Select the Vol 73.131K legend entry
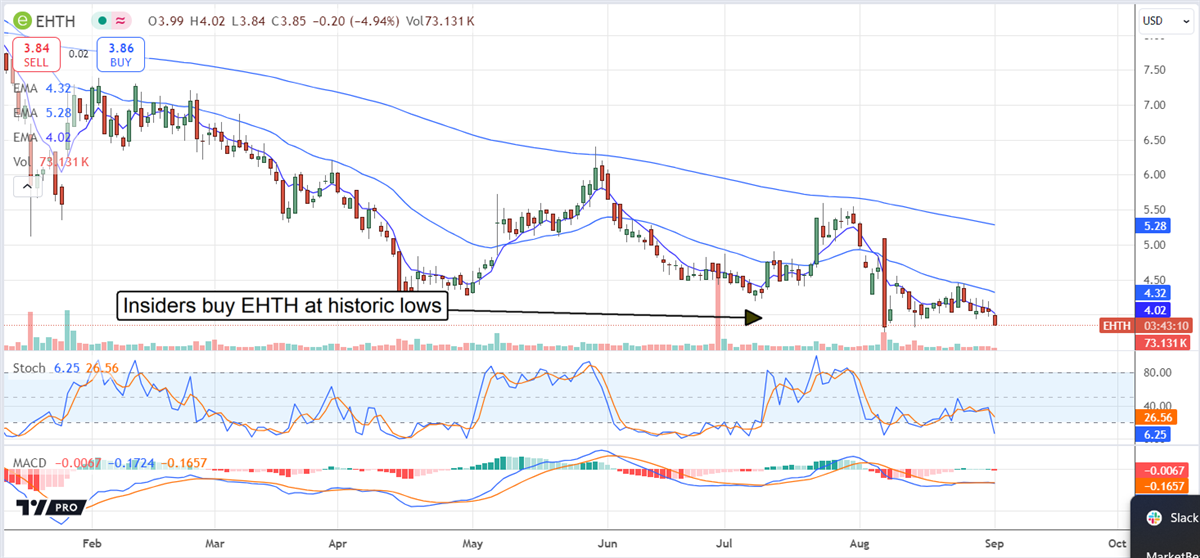 [x=51, y=162]
